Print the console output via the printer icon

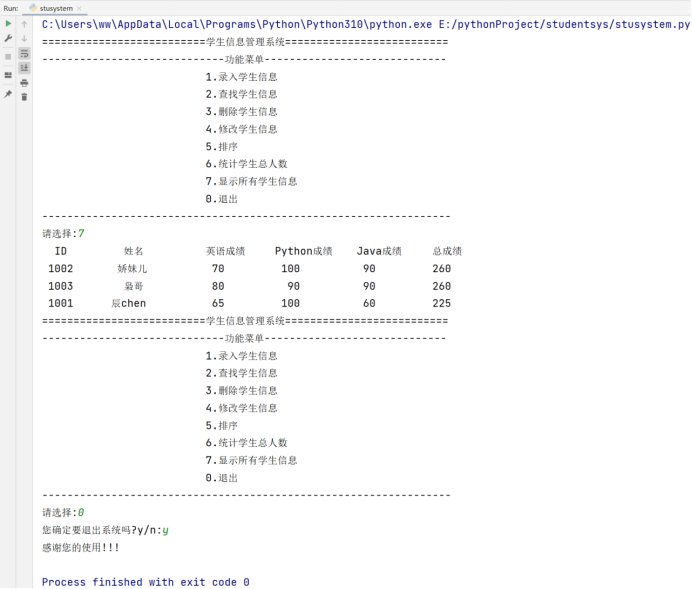24,83
